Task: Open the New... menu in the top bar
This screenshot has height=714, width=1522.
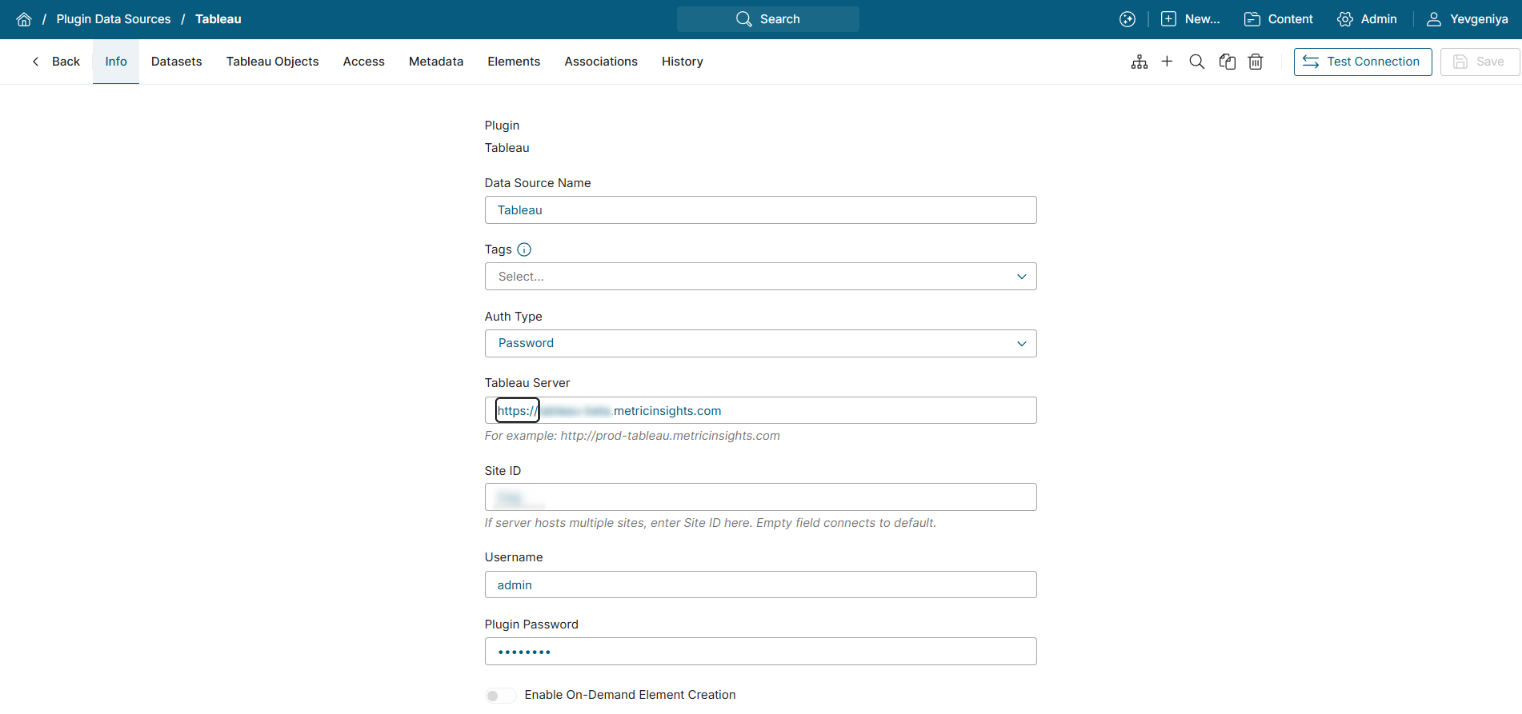Action: click(x=1190, y=19)
